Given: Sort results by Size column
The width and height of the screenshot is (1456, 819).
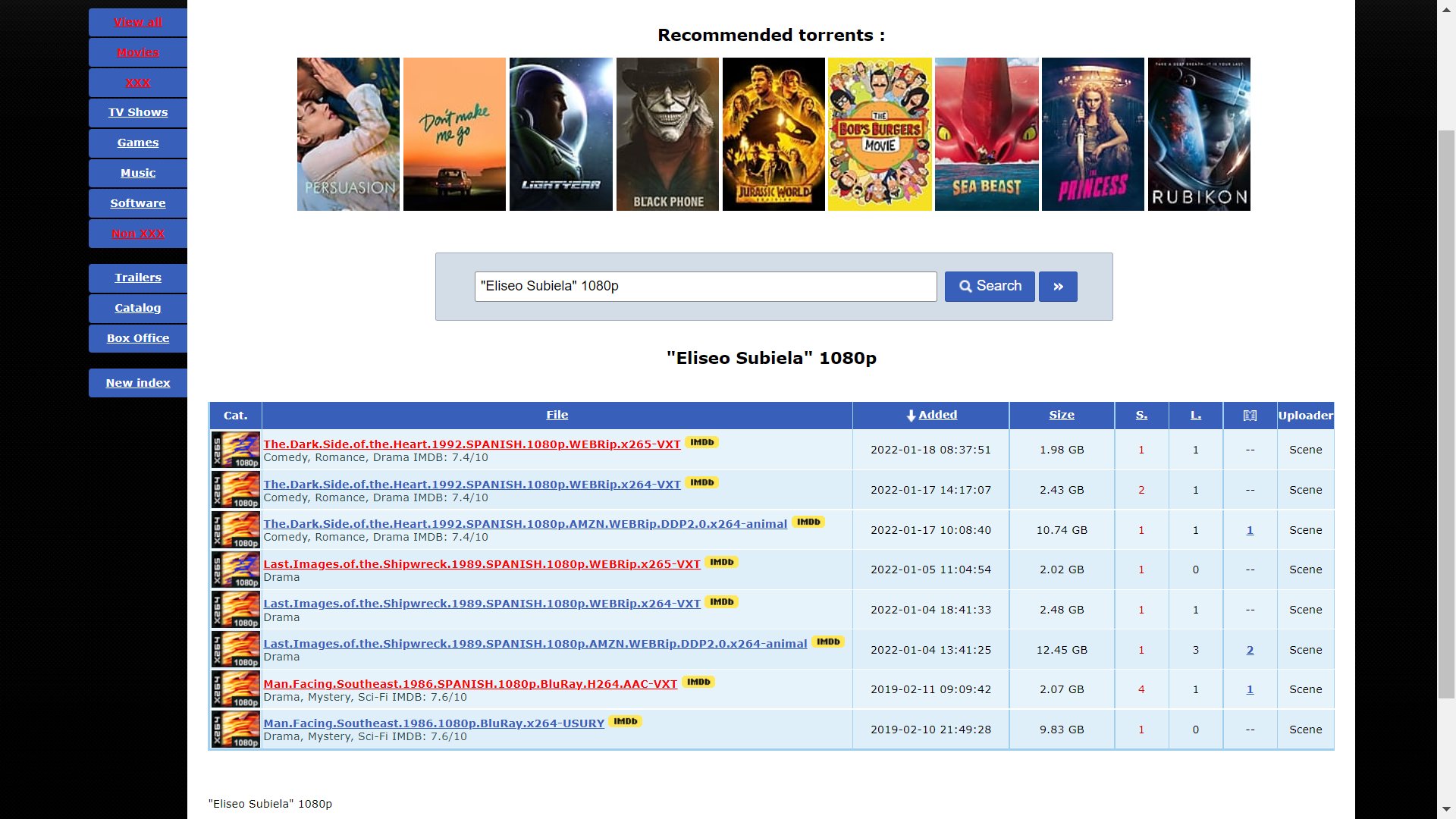Looking at the screenshot, I should click(1062, 415).
